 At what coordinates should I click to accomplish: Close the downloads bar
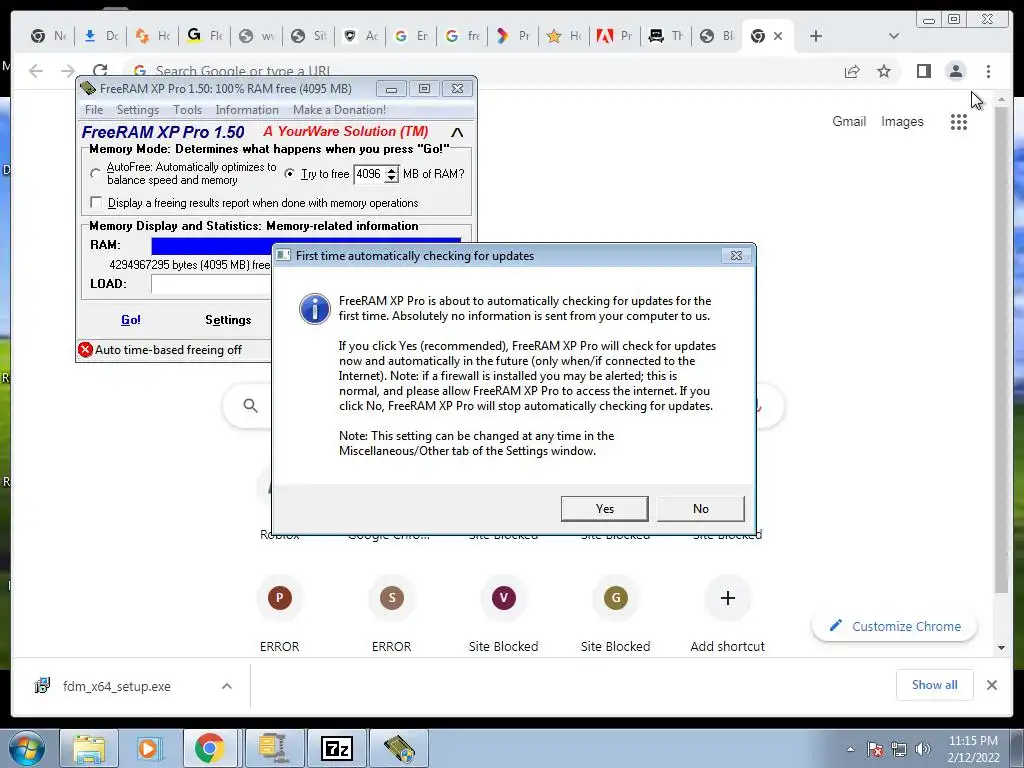991,684
